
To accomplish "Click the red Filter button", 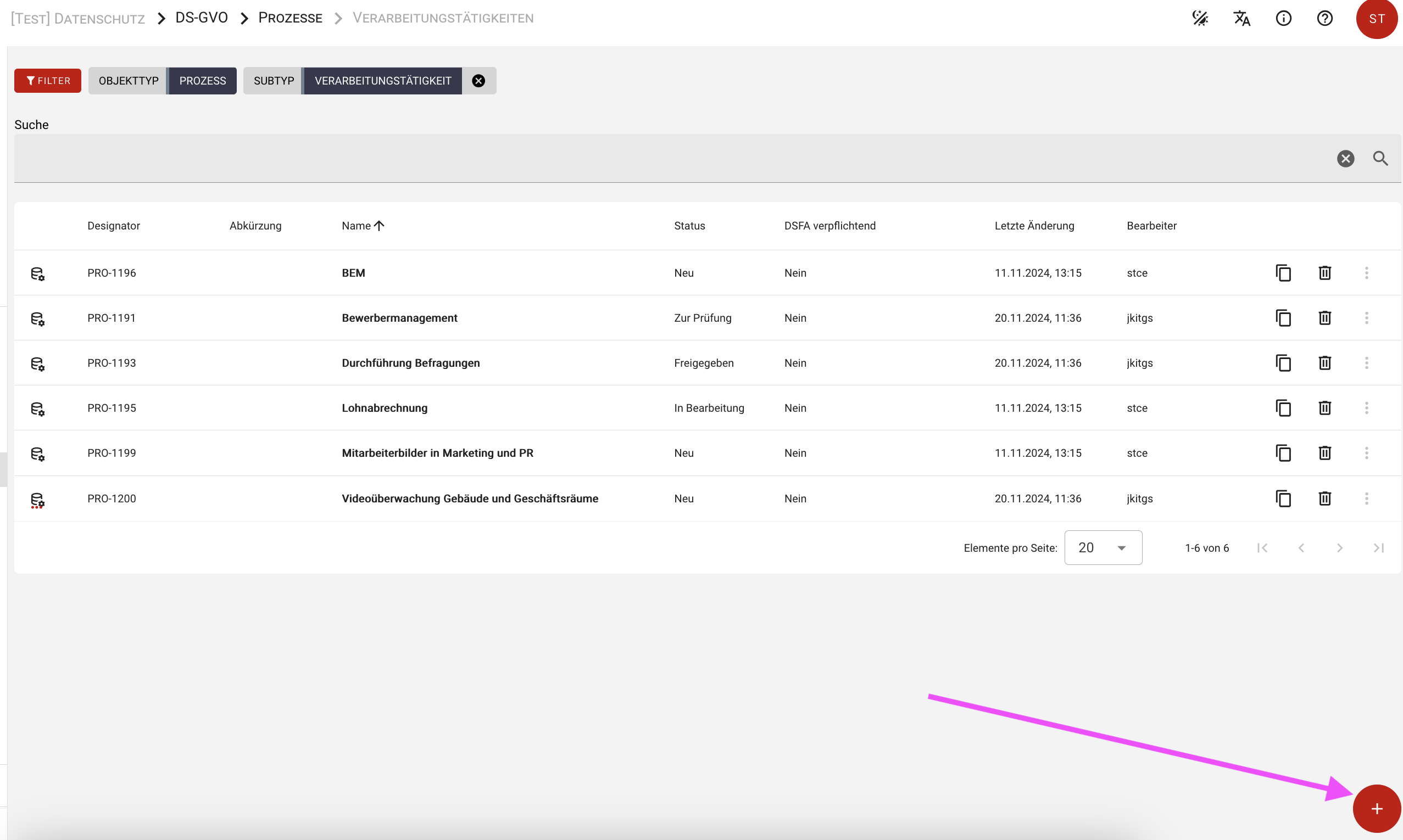I will pos(48,81).
